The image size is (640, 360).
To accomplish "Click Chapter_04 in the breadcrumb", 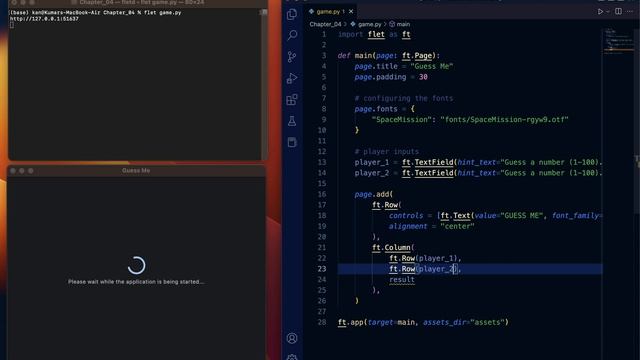I will point(325,24).
